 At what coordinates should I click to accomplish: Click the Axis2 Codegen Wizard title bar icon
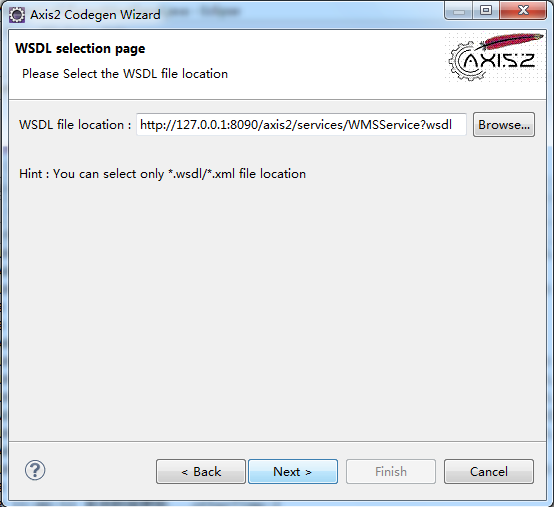(x=17, y=15)
